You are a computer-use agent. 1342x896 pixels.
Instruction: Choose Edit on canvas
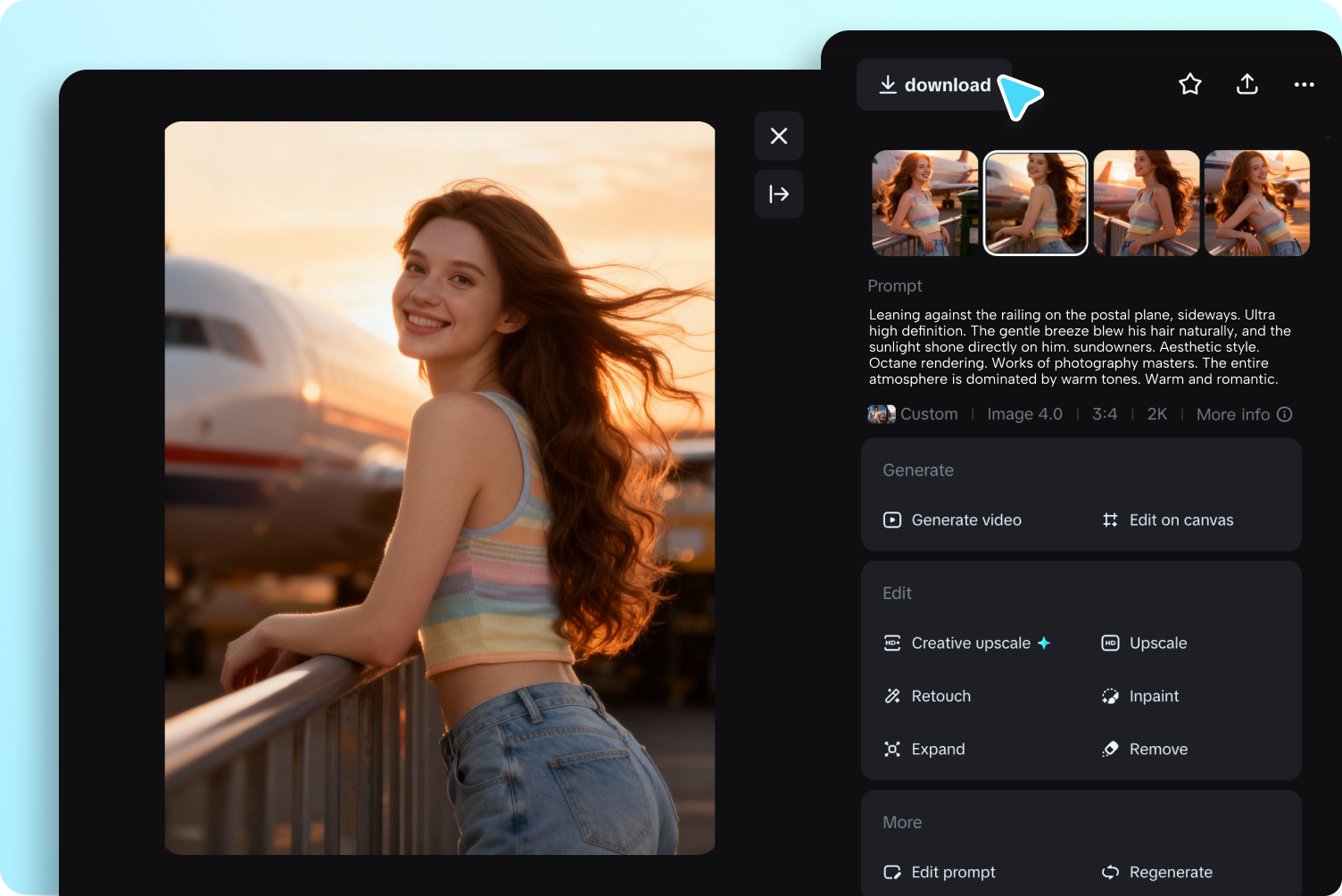tap(1167, 520)
